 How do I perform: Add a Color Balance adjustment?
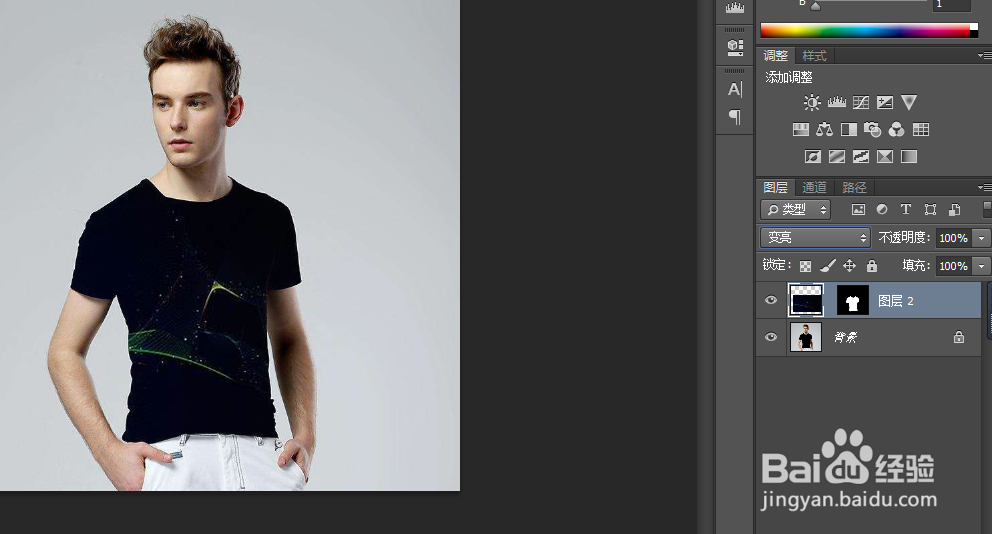coord(824,130)
